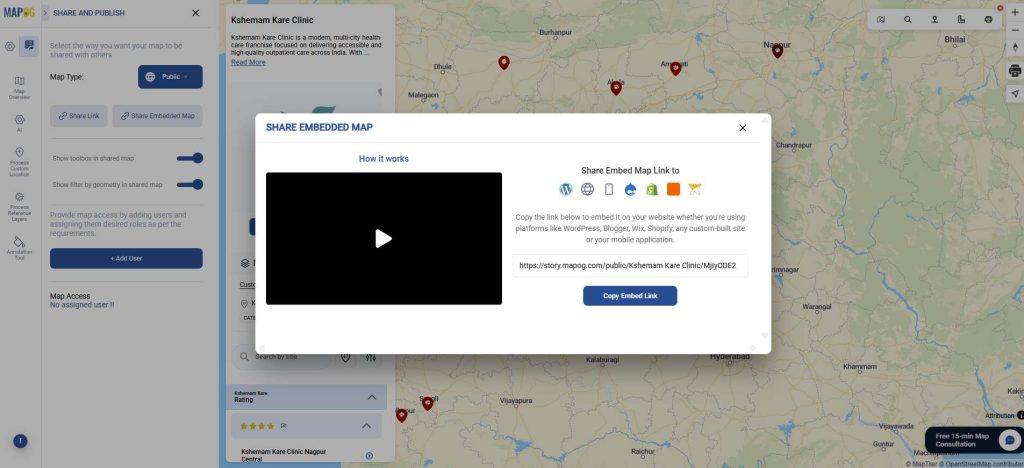
Task: Open Process Reference Layers in sidebar
Action: point(20,207)
